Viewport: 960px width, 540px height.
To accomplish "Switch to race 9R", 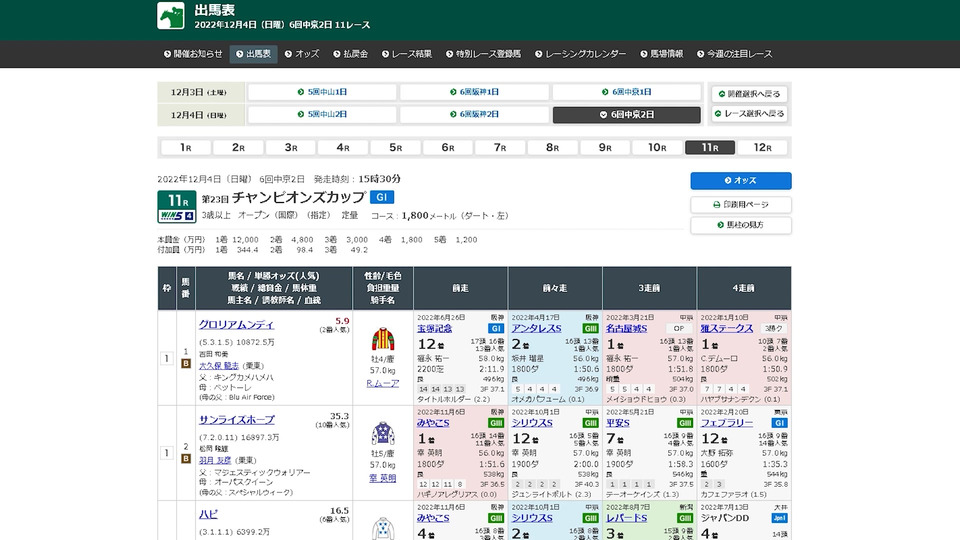I will click(x=605, y=148).
